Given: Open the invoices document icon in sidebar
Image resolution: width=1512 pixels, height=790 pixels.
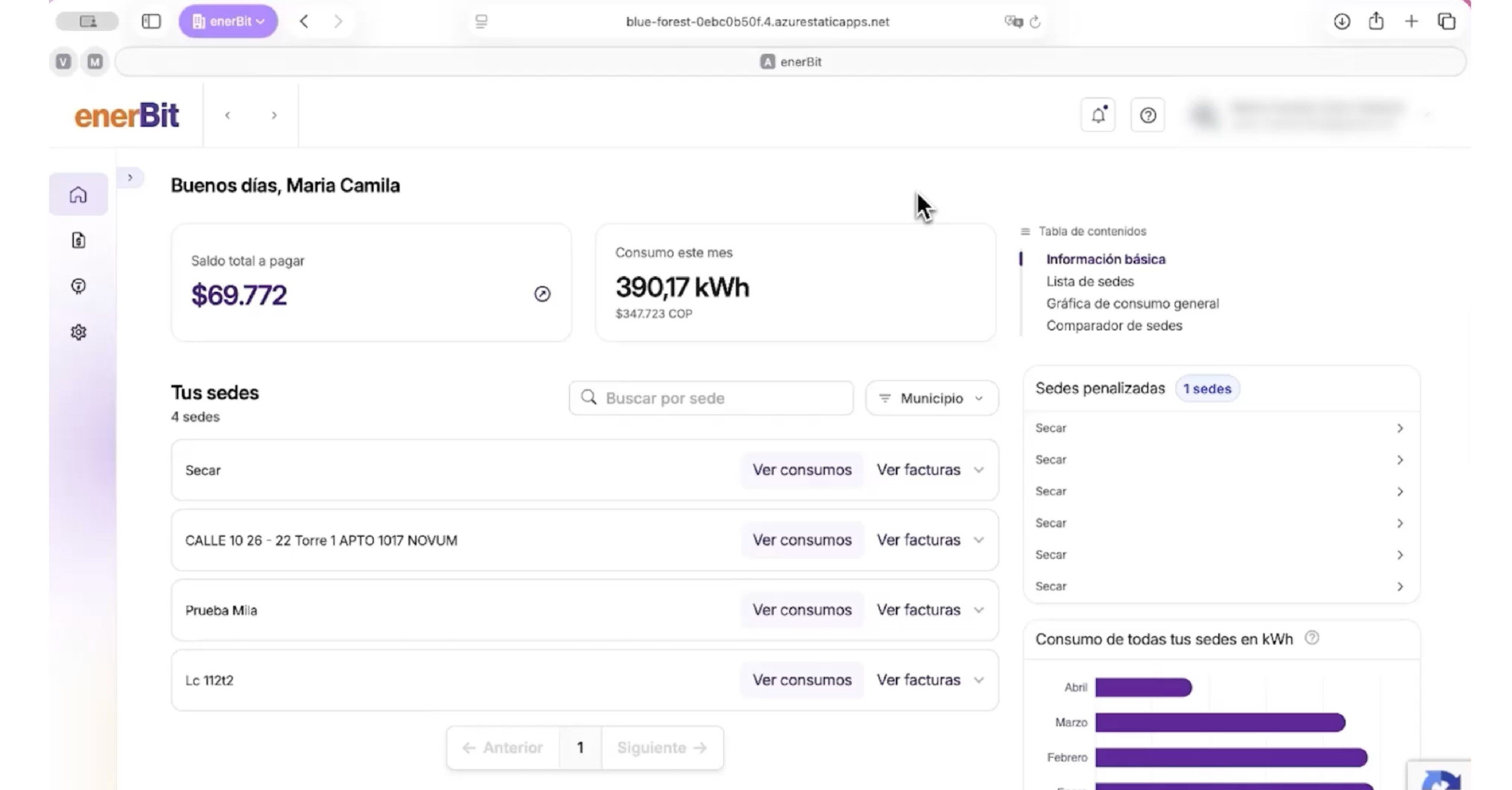Looking at the screenshot, I should [x=78, y=240].
